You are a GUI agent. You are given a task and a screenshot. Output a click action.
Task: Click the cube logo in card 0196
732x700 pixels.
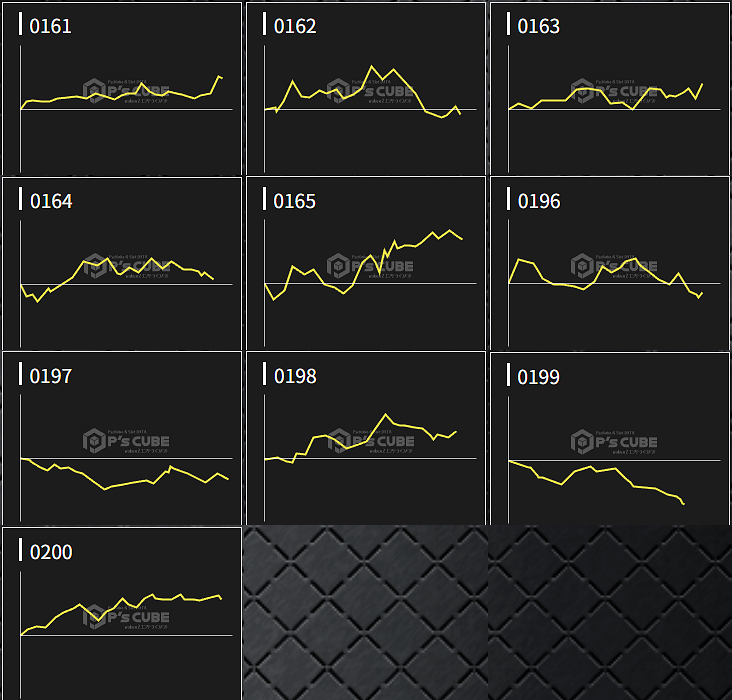point(583,266)
